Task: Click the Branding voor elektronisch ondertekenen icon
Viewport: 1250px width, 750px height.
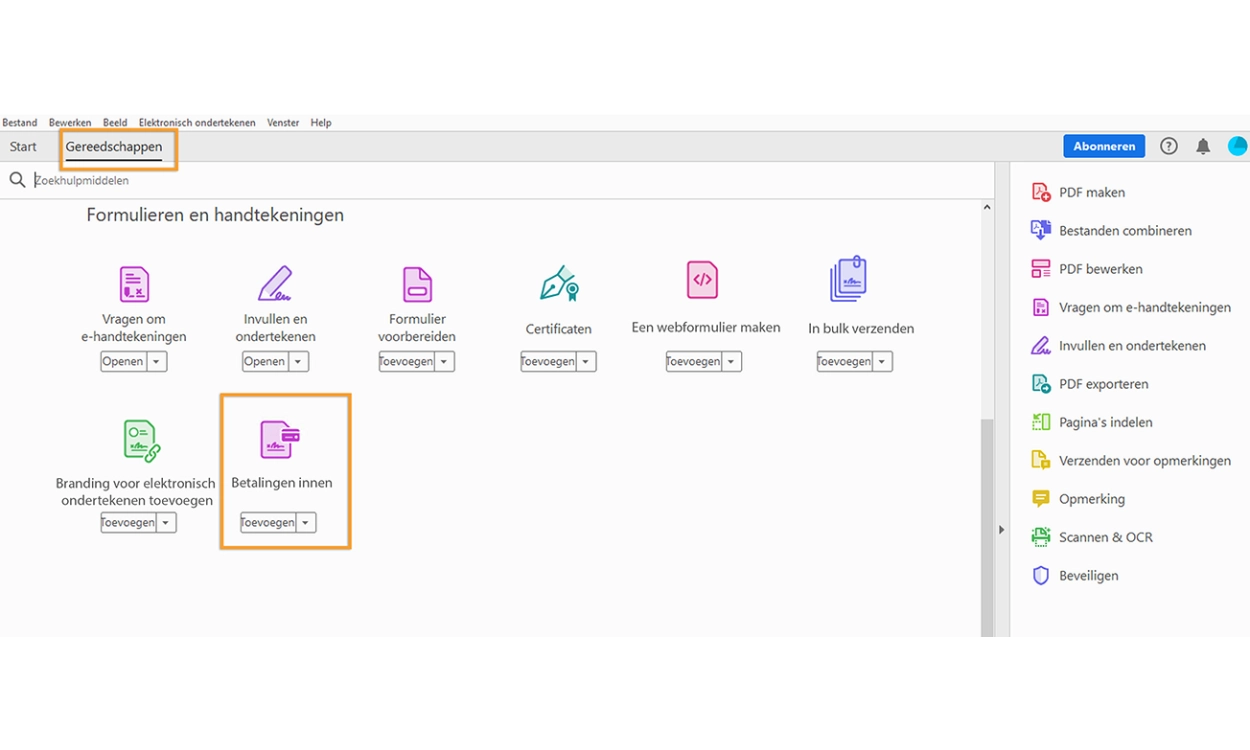Action: point(141,440)
